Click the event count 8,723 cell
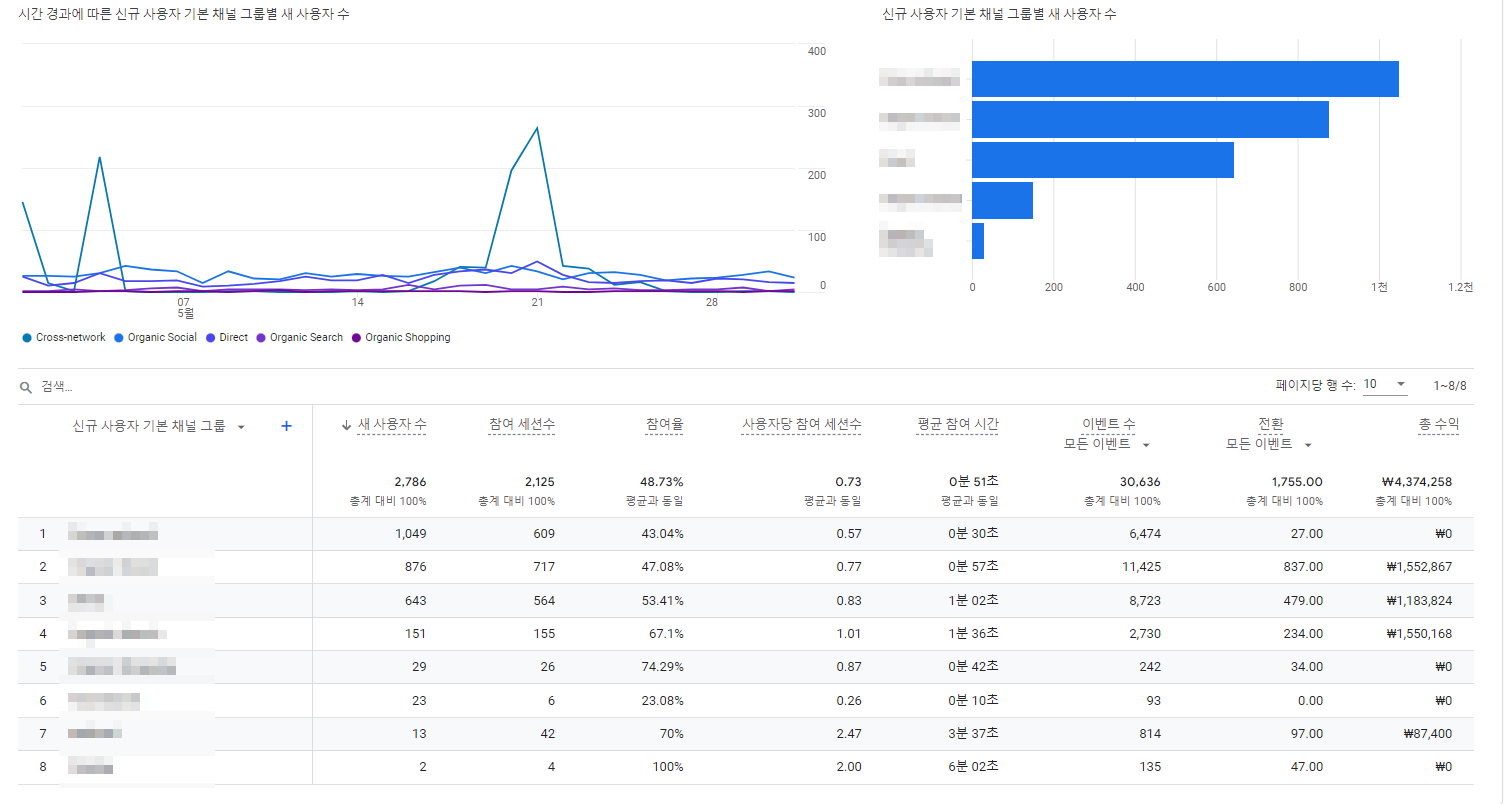 click(1145, 600)
